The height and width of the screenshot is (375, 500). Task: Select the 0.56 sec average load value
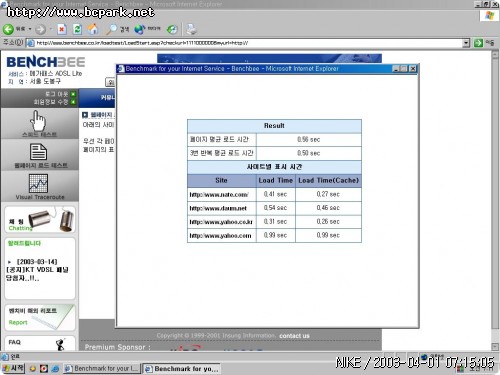[309, 140]
